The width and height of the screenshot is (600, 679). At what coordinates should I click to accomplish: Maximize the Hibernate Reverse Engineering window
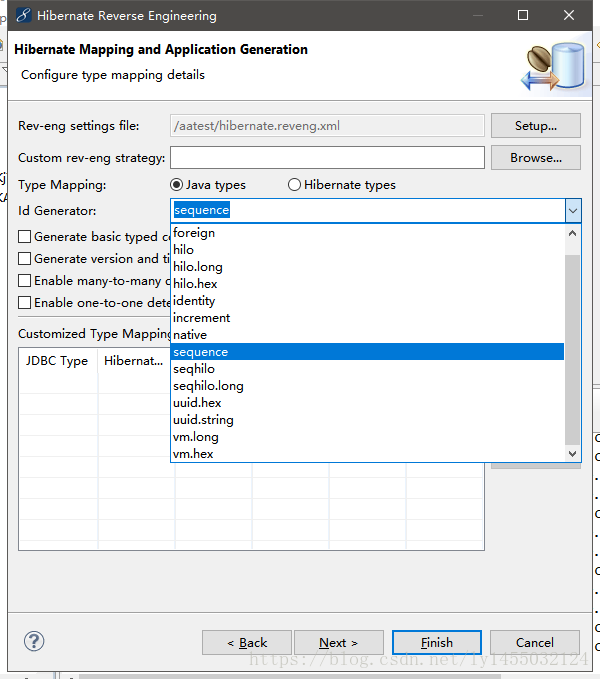(523, 15)
